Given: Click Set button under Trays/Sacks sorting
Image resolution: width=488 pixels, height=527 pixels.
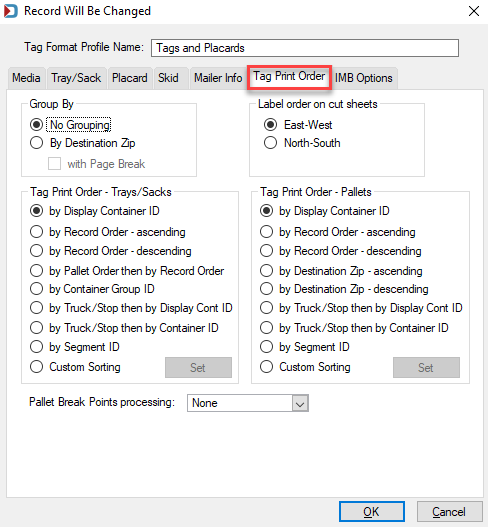Looking at the screenshot, I should (198, 367).
